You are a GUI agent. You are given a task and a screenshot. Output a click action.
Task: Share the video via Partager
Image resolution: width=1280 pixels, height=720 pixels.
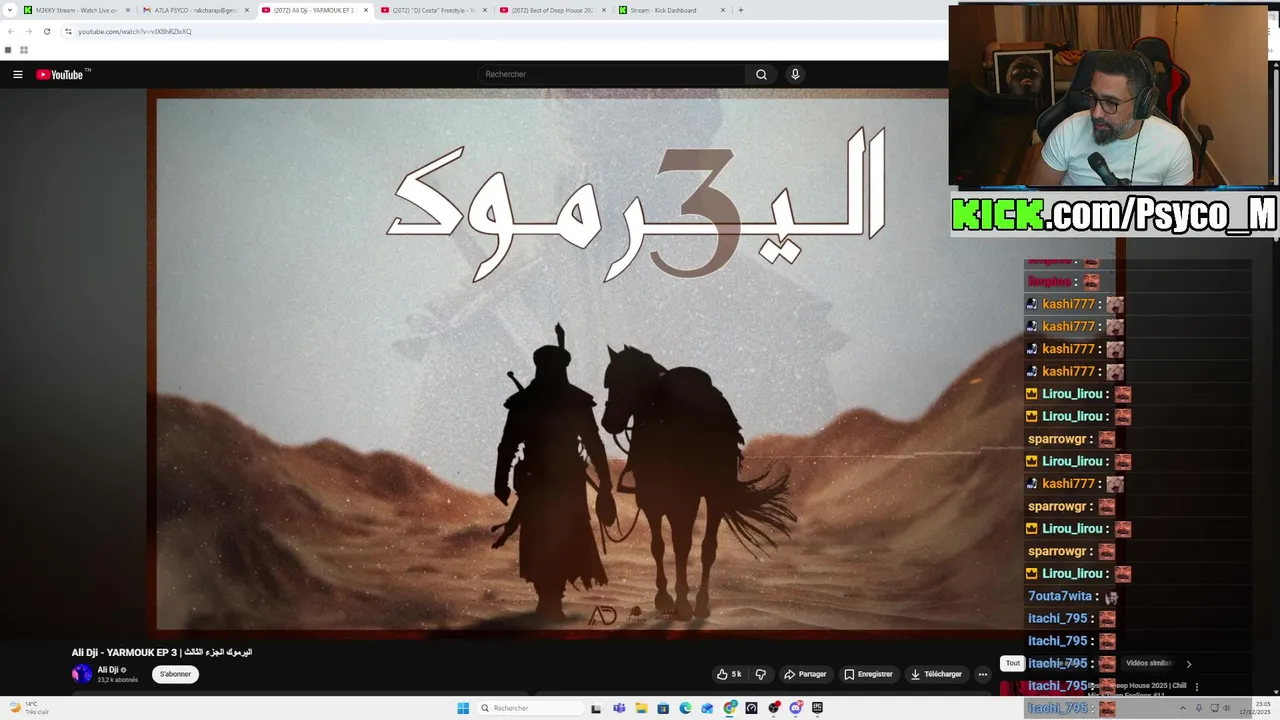click(x=805, y=674)
